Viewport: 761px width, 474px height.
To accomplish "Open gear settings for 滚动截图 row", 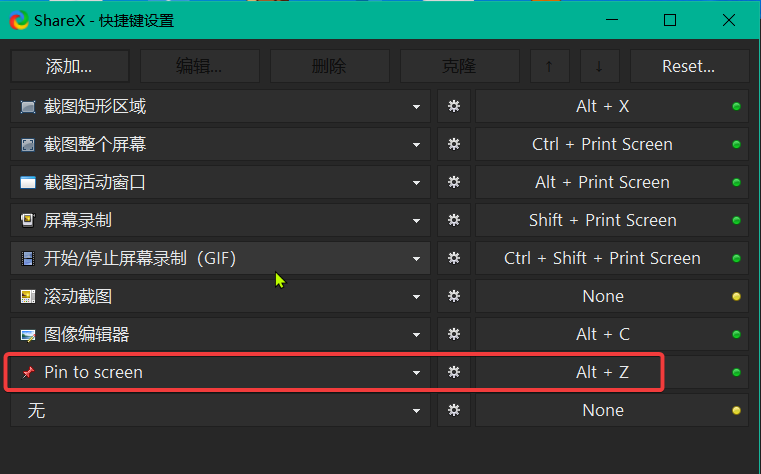I will (x=454, y=296).
